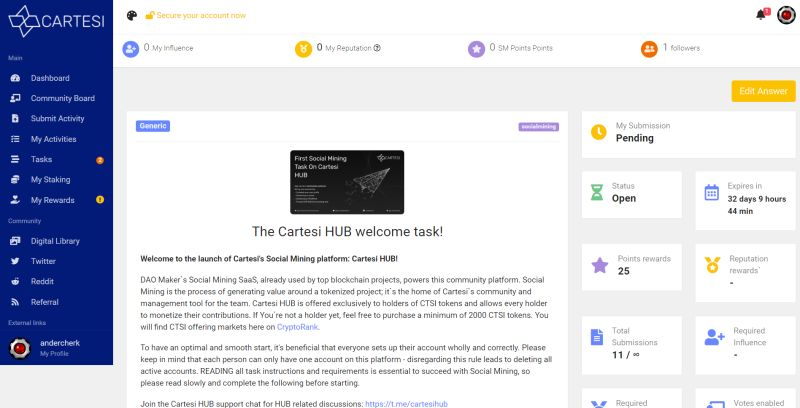
Task: Open the First Social Mining task thumbnail
Action: click(x=347, y=182)
